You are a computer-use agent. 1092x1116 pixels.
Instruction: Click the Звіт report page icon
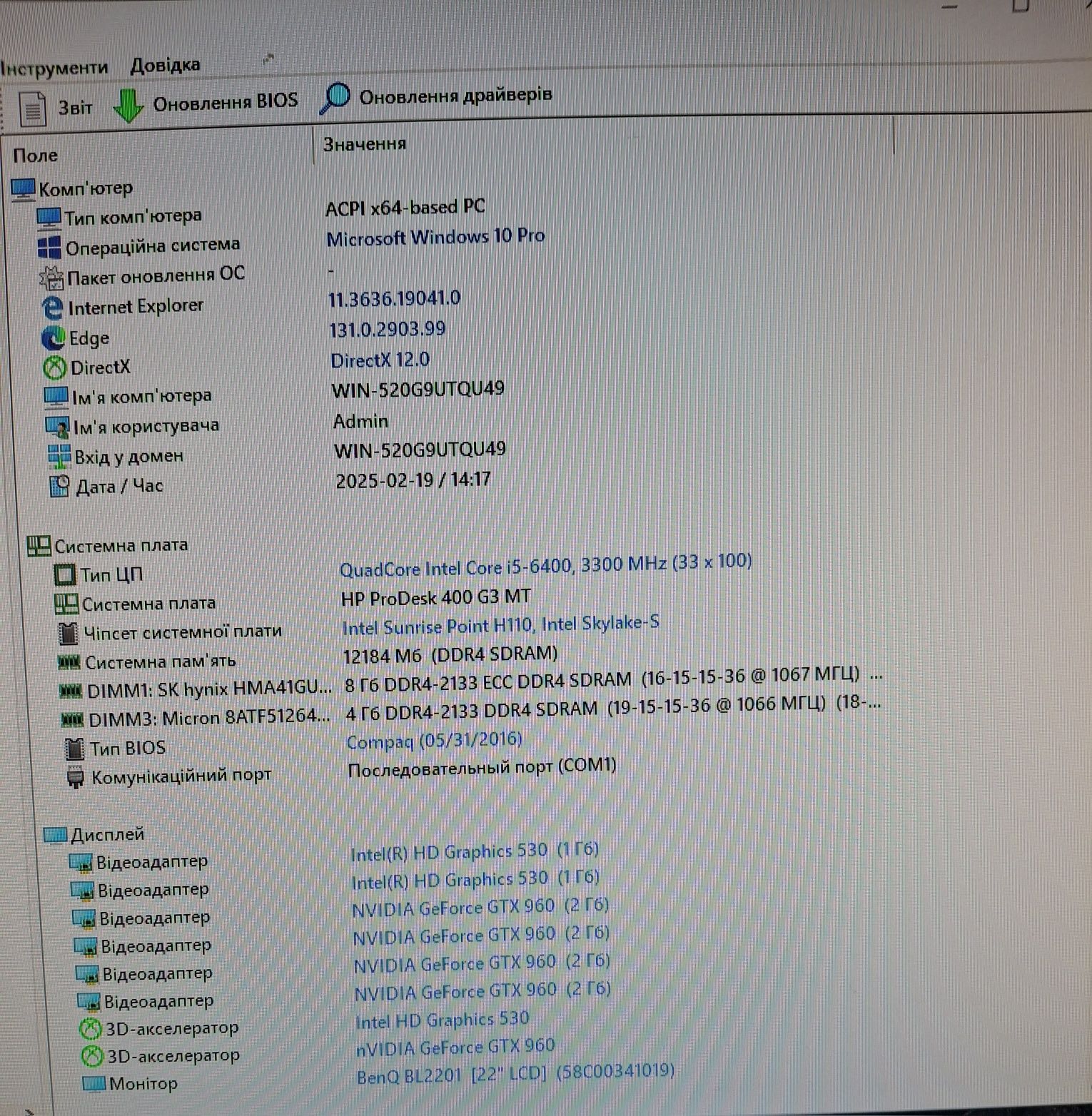click(x=32, y=109)
